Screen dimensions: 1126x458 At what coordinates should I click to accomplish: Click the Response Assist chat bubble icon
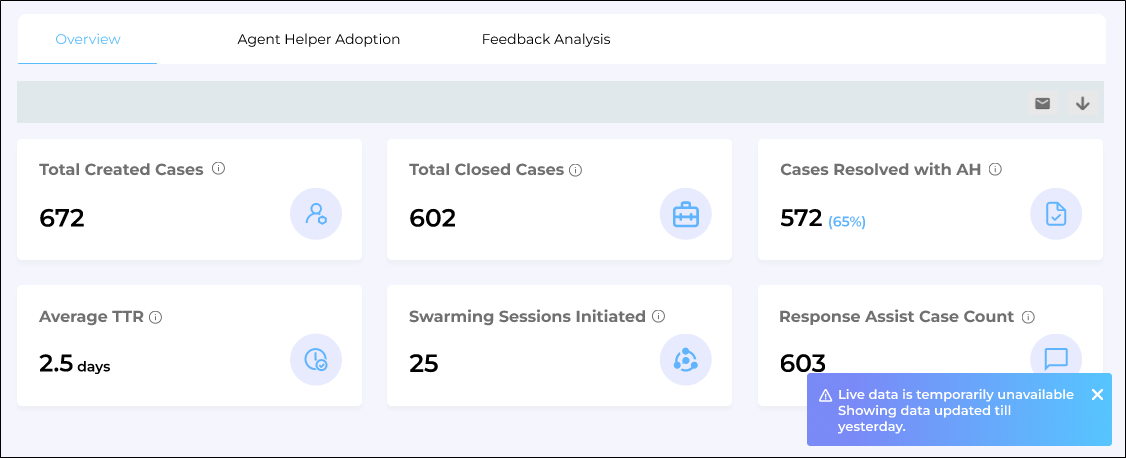pos(1056,358)
